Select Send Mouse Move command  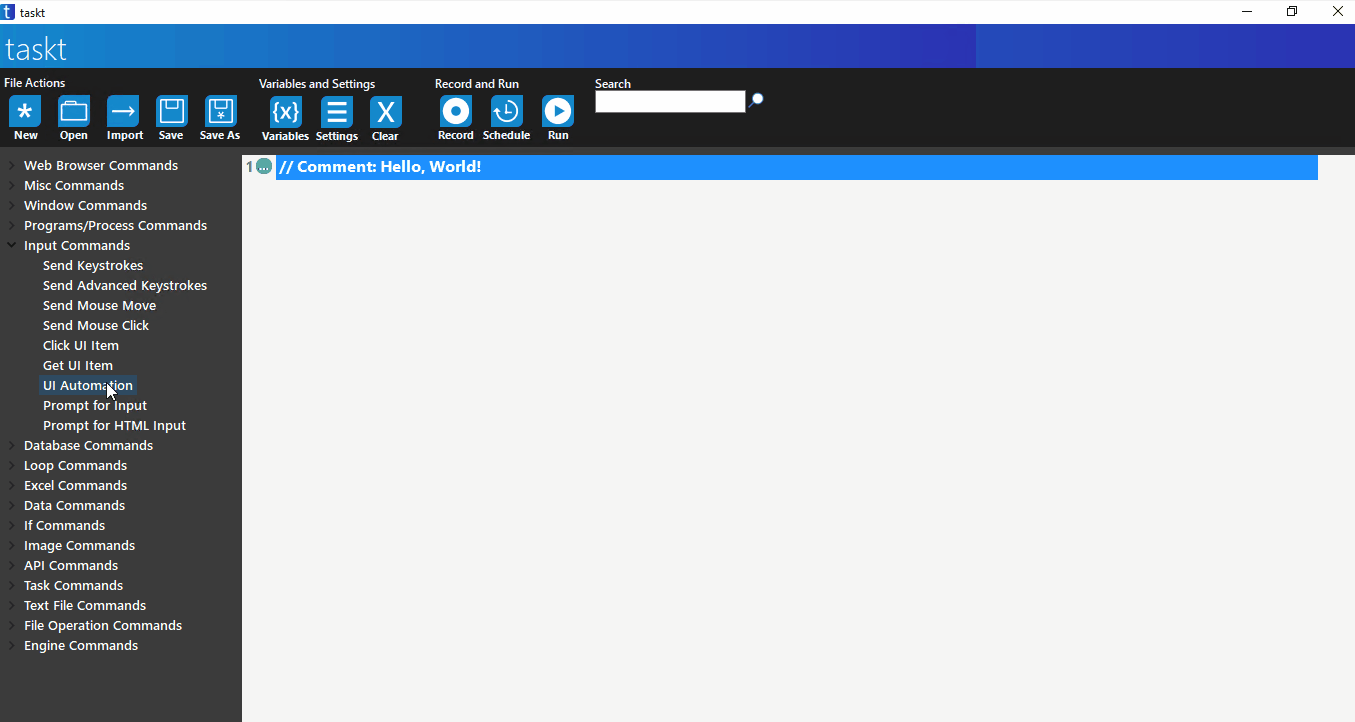click(99, 306)
